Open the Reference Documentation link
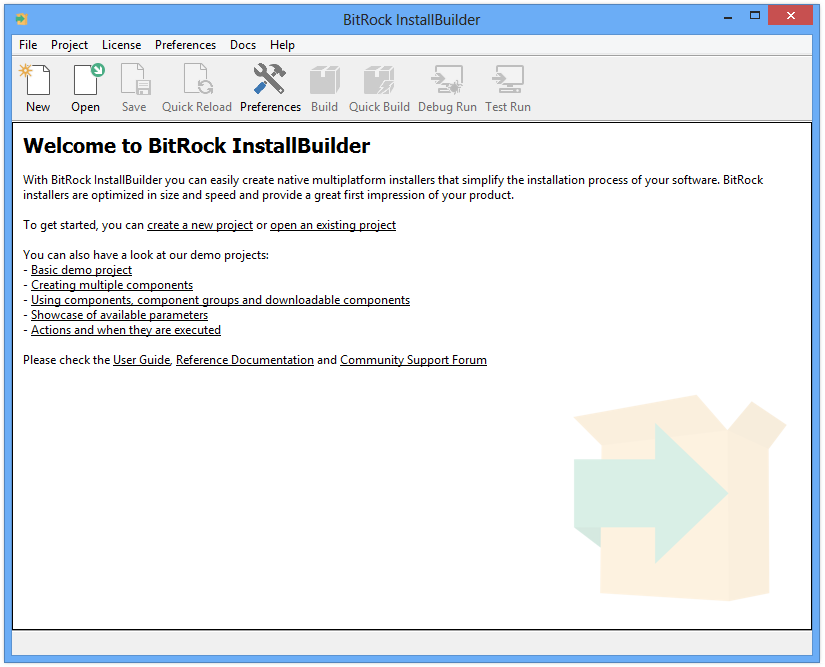The height and width of the screenshot is (667, 825). coord(245,360)
